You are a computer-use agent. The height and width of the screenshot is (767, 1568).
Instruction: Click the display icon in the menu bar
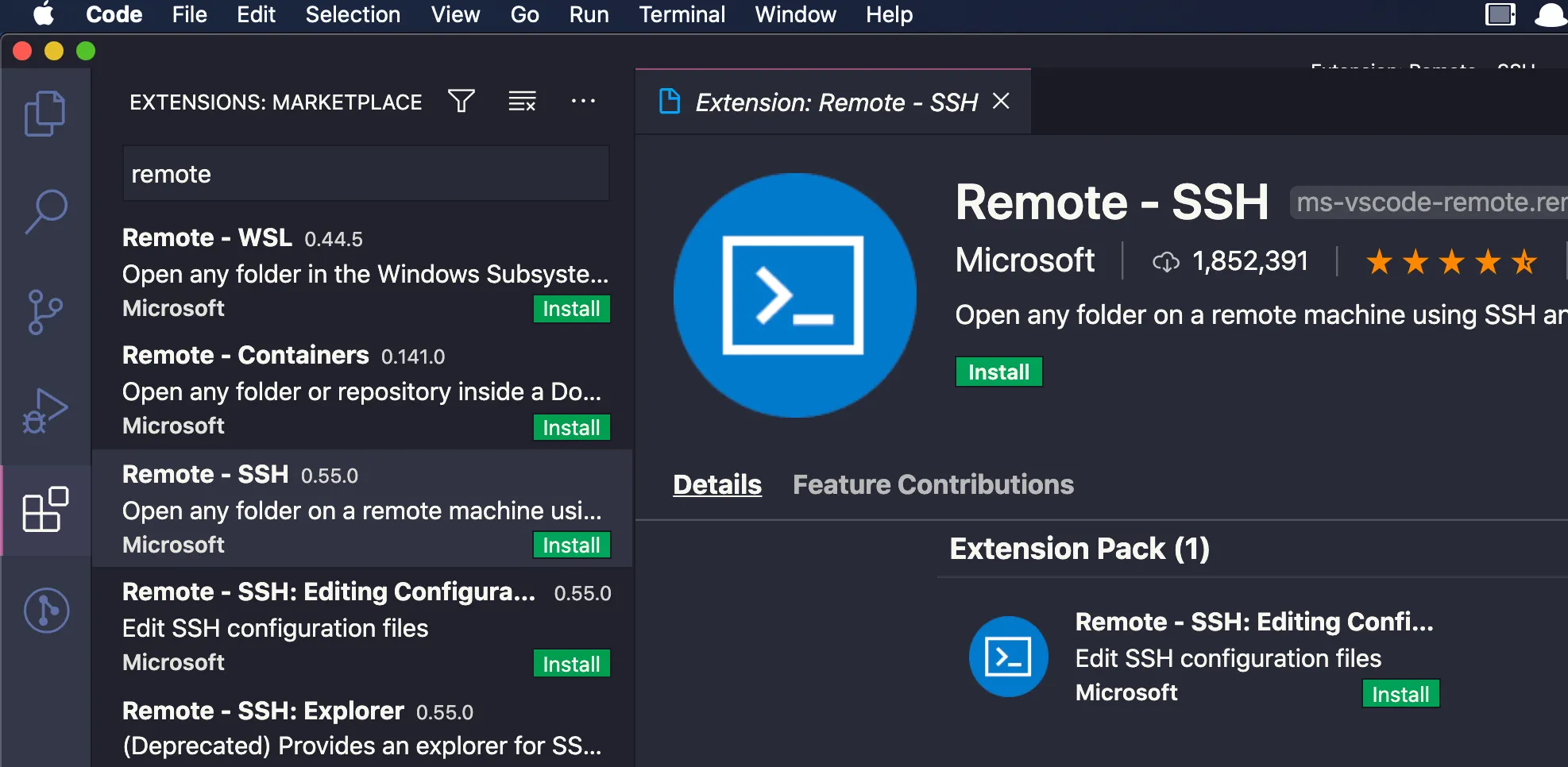tap(1500, 14)
